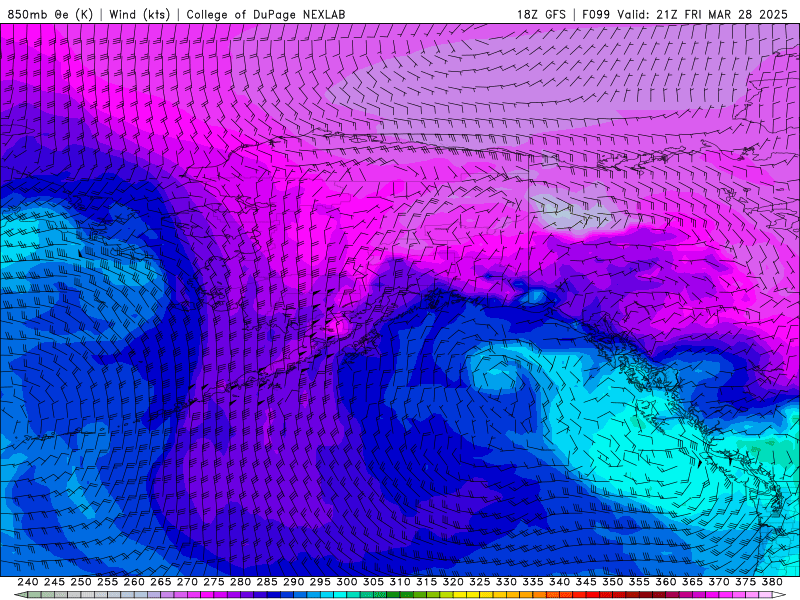
Task: Click the 310 colorbar label
Action: click(399, 582)
